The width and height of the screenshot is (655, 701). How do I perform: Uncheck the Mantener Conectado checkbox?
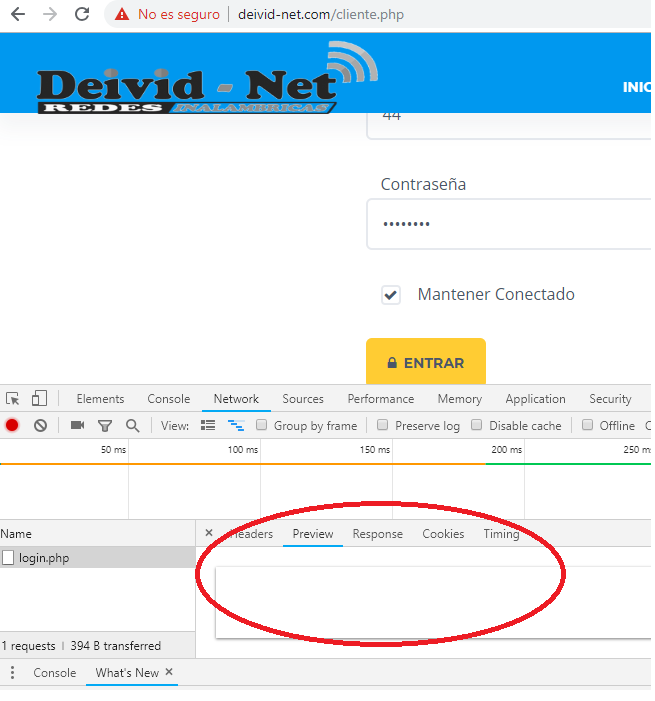(391, 295)
